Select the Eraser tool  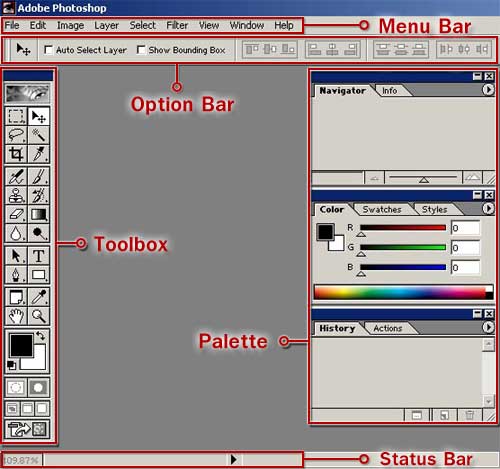pyautogui.click(x=16, y=214)
